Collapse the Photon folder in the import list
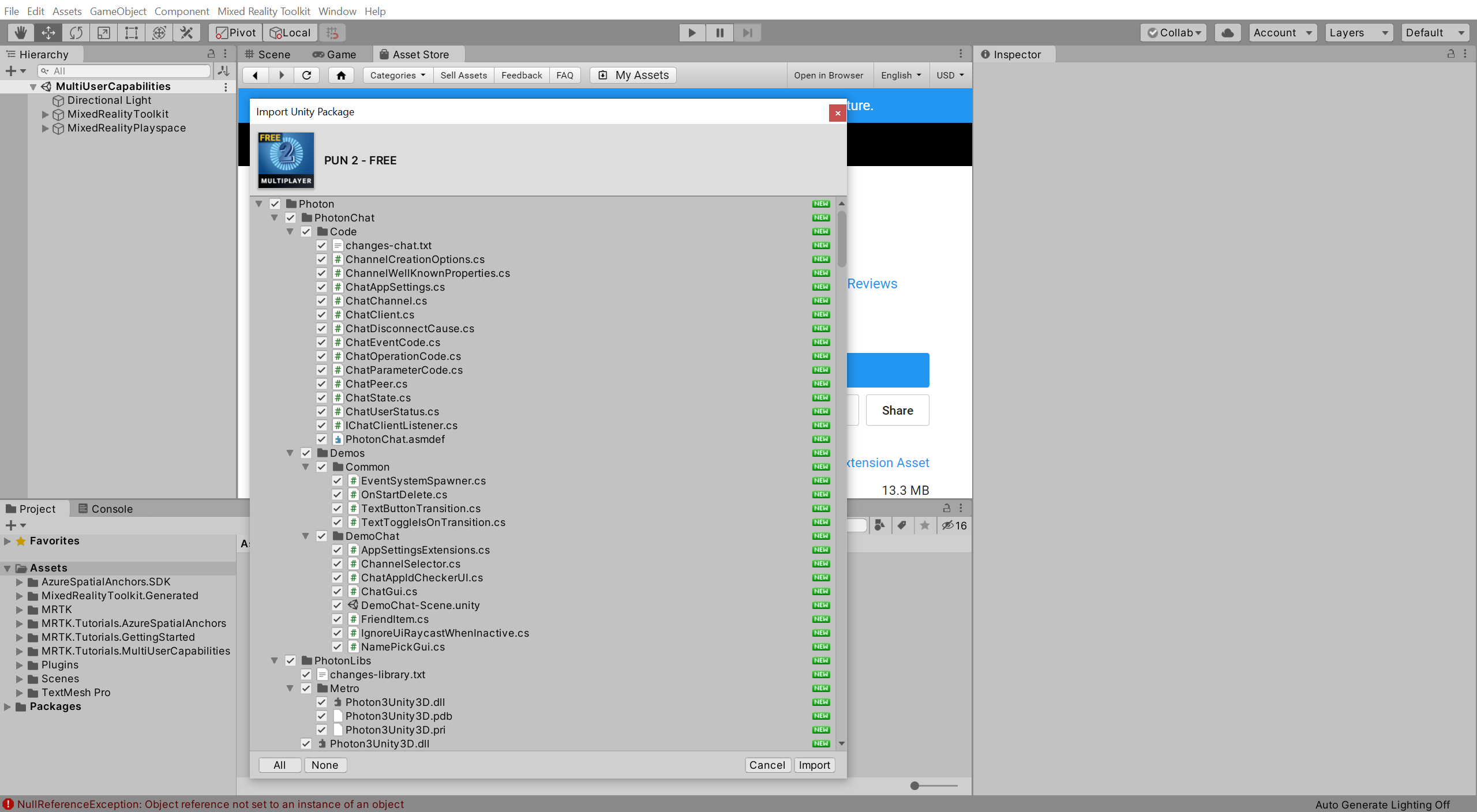The width and height of the screenshot is (1477, 812). (x=258, y=204)
